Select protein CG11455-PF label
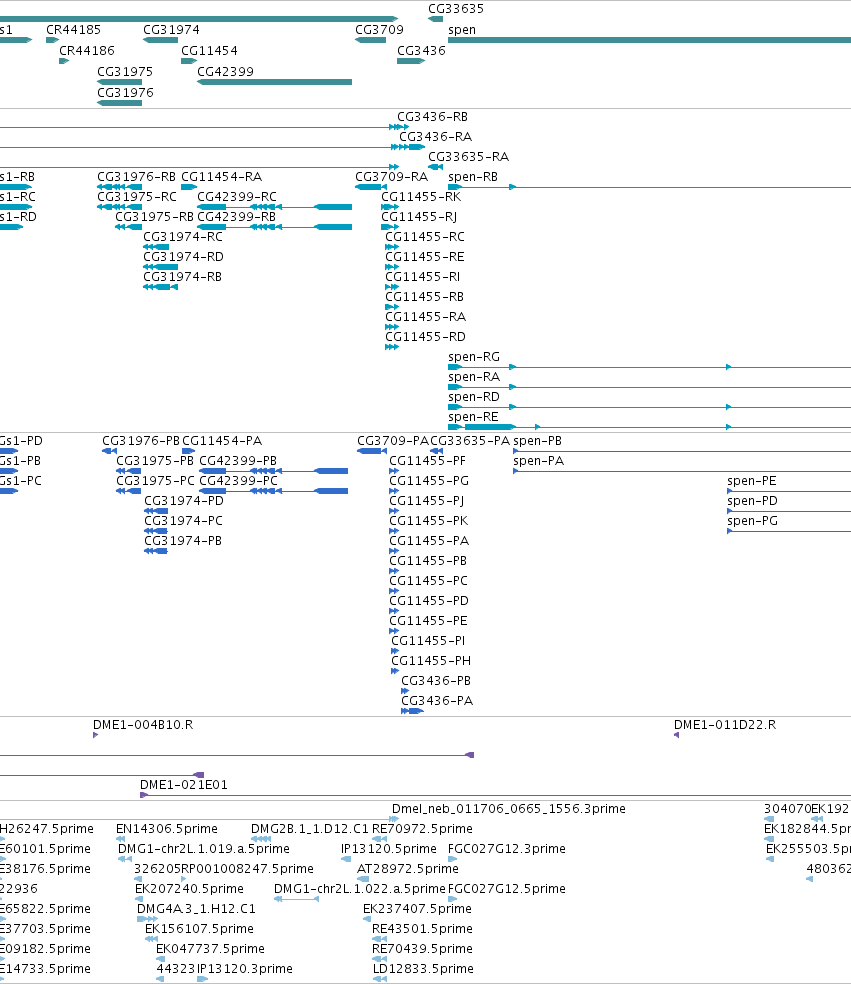 (x=427, y=461)
